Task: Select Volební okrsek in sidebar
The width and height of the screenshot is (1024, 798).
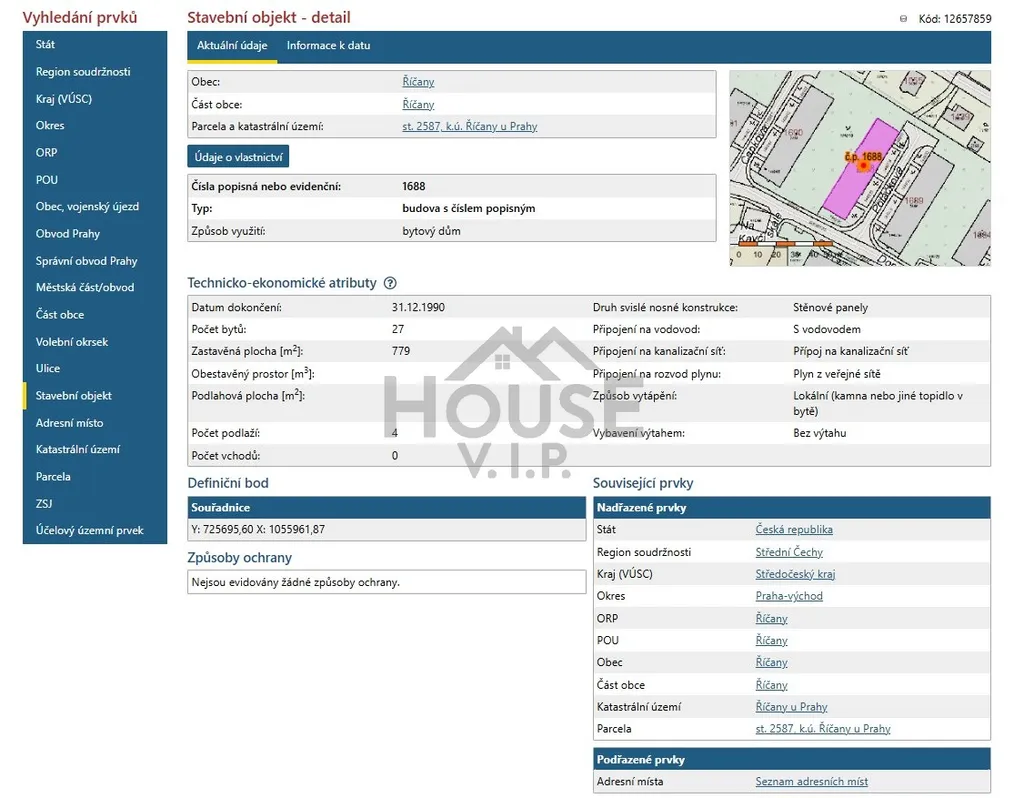Action: 72,342
